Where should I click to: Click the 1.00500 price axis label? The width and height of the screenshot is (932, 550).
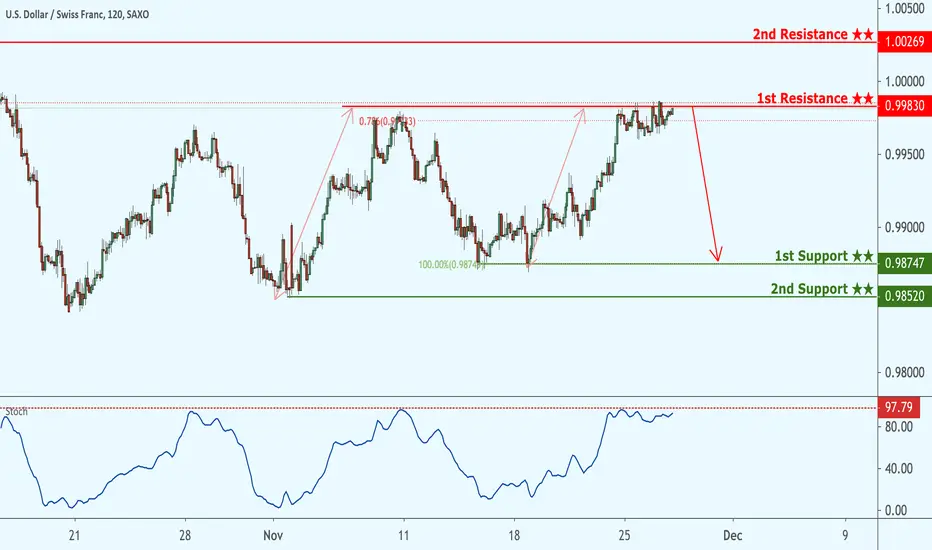tap(905, 8)
